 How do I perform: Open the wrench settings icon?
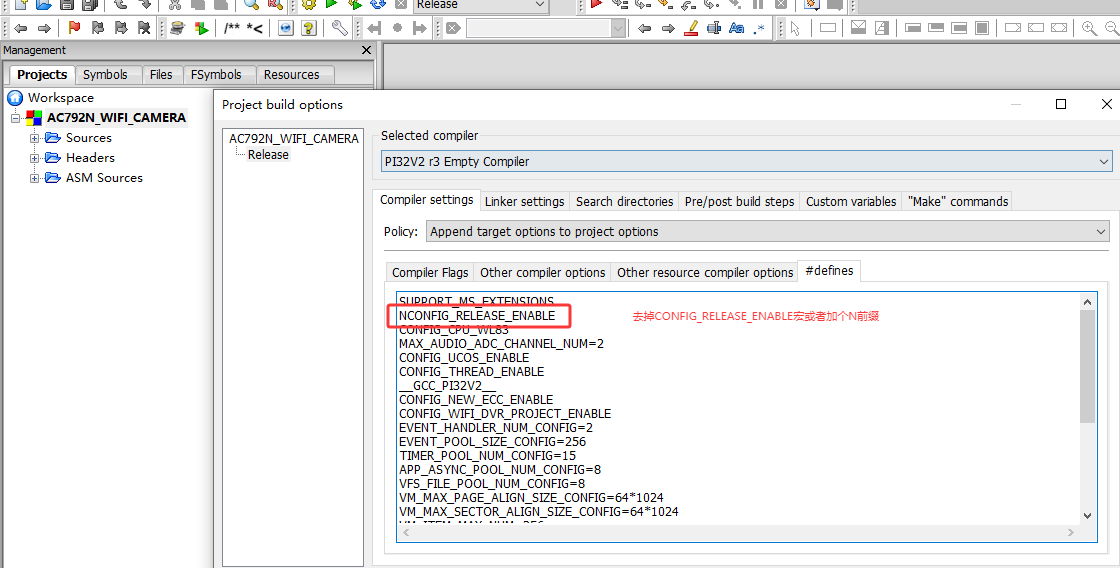point(339,28)
